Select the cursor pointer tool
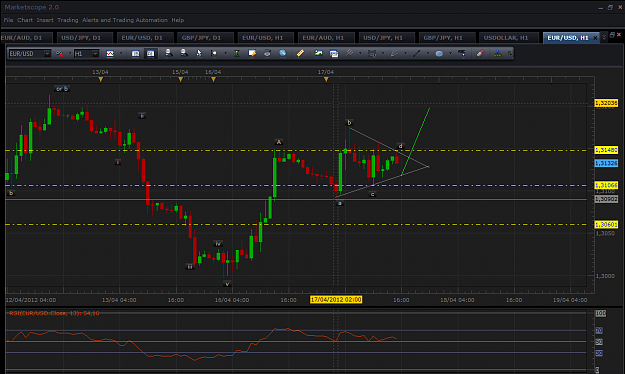625x374 pixels. click(x=199, y=53)
